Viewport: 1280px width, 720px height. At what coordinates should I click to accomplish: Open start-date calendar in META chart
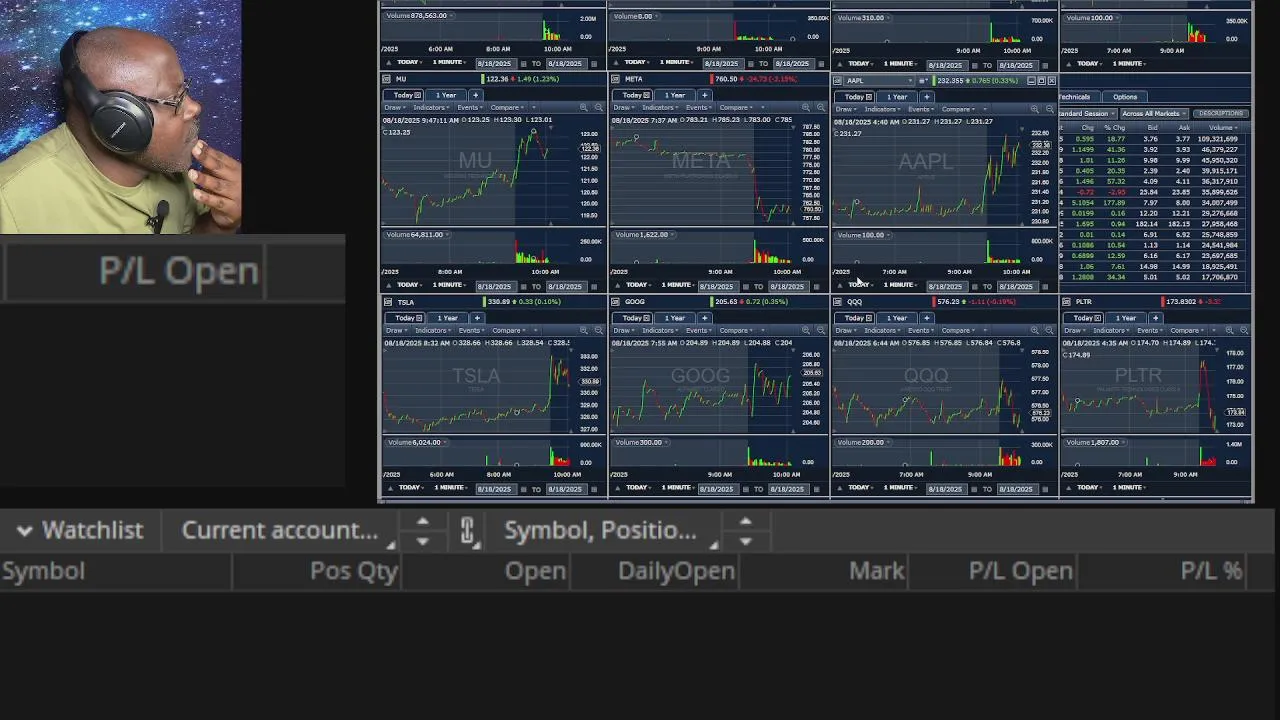[x=746, y=286]
